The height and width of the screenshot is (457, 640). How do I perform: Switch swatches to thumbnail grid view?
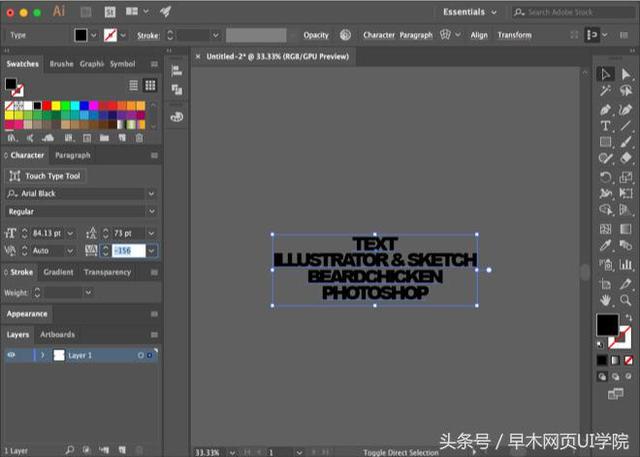(x=150, y=85)
